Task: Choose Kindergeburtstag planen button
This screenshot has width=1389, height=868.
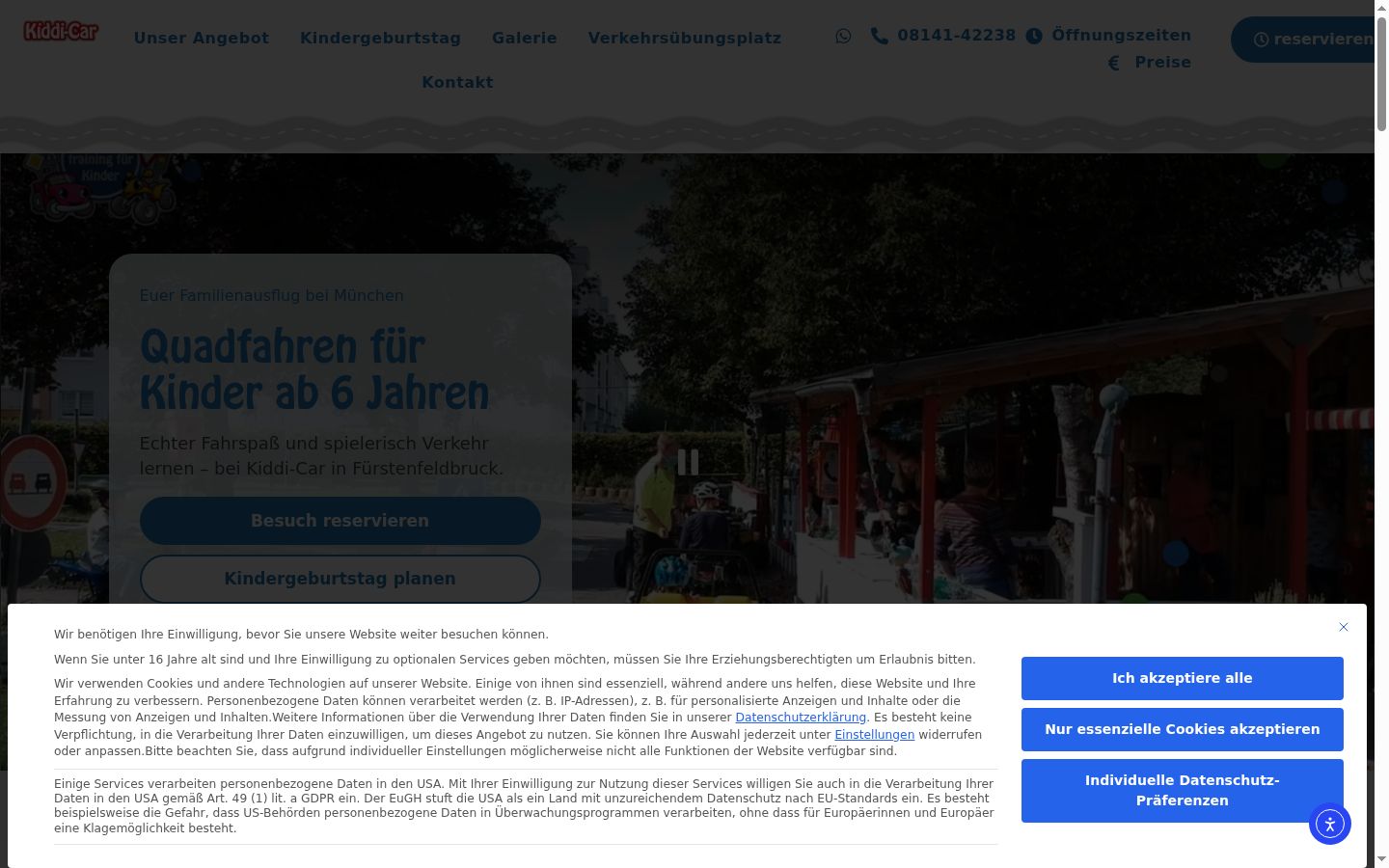Action: click(340, 579)
